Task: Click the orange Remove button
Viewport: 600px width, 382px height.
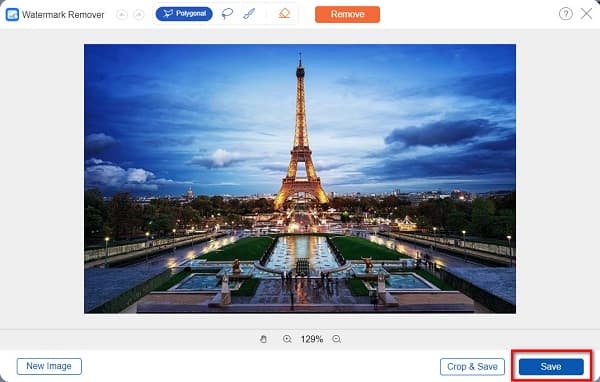Action: 347,14
